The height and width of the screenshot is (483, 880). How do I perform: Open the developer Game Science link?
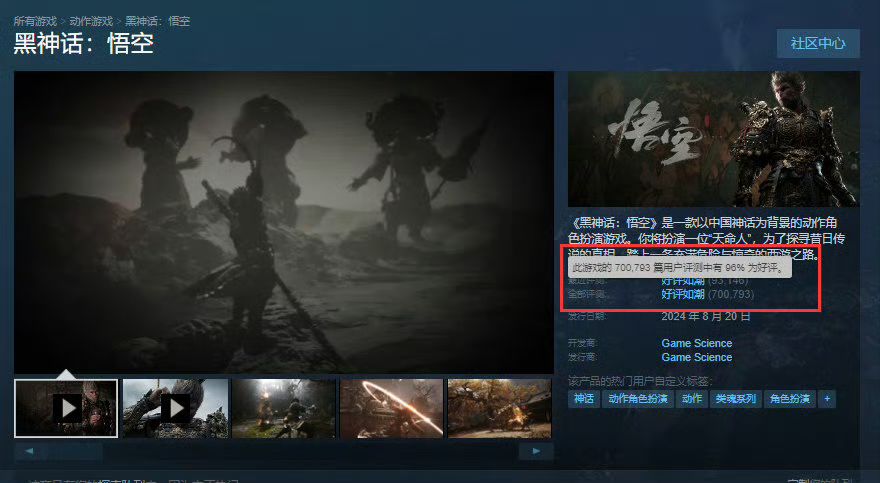pyautogui.click(x=696, y=343)
